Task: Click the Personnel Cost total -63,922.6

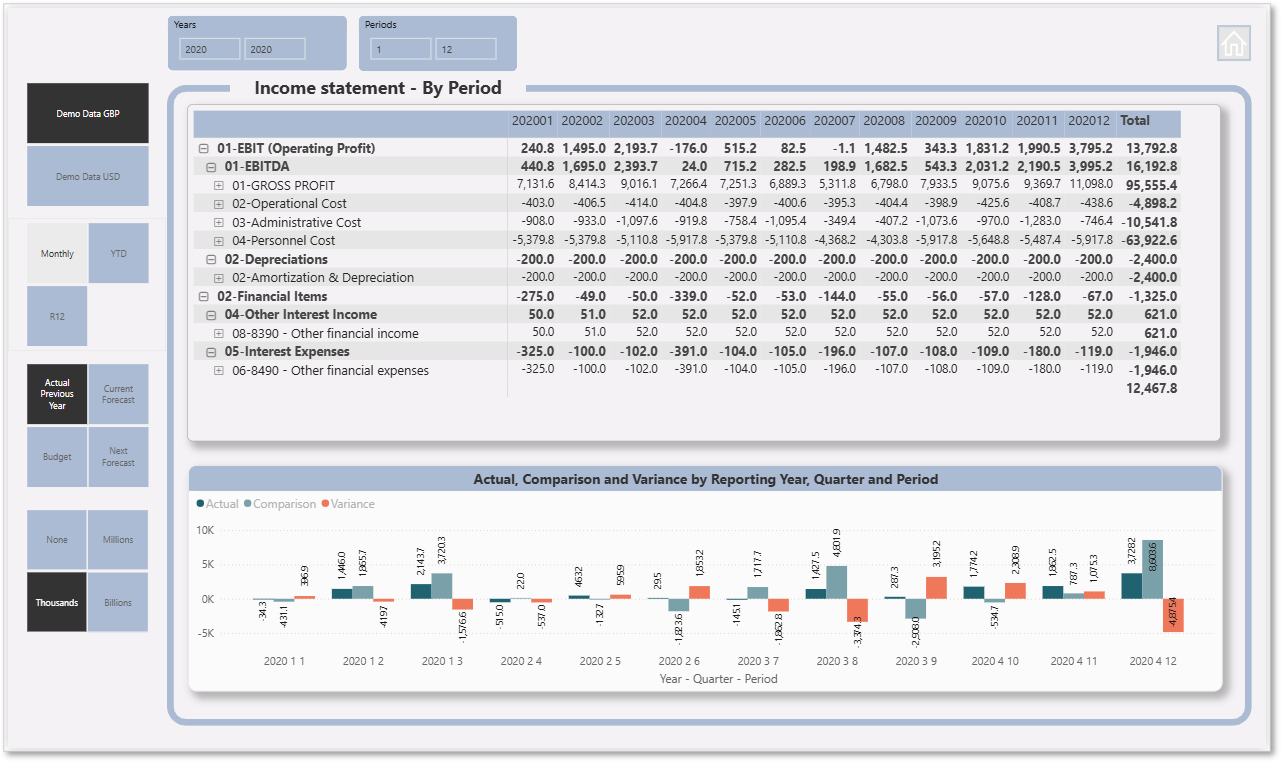Action: pos(1150,240)
